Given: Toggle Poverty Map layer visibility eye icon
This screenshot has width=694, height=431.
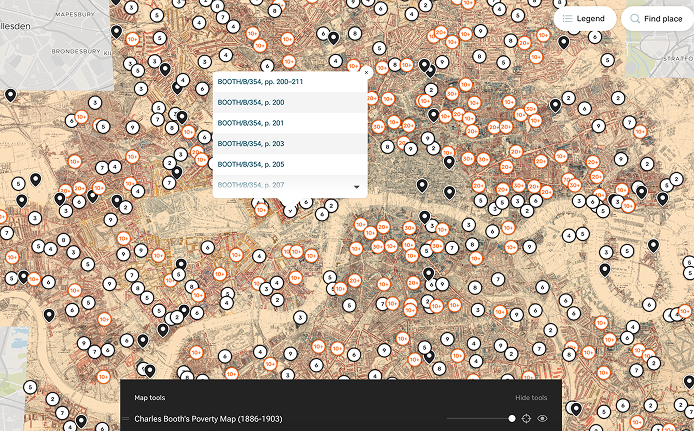Looking at the screenshot, I should (542, 418).
